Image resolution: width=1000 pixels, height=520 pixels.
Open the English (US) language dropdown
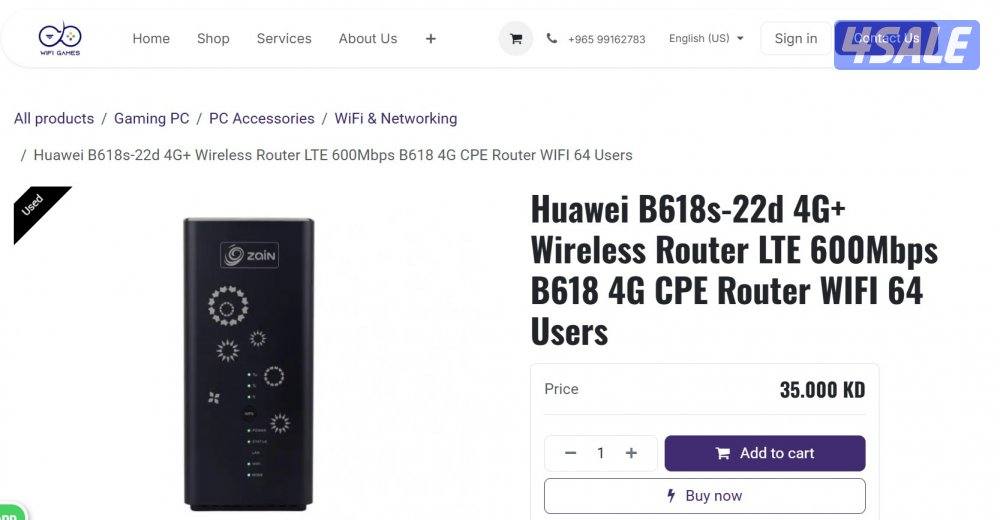[x=706, y=38]
